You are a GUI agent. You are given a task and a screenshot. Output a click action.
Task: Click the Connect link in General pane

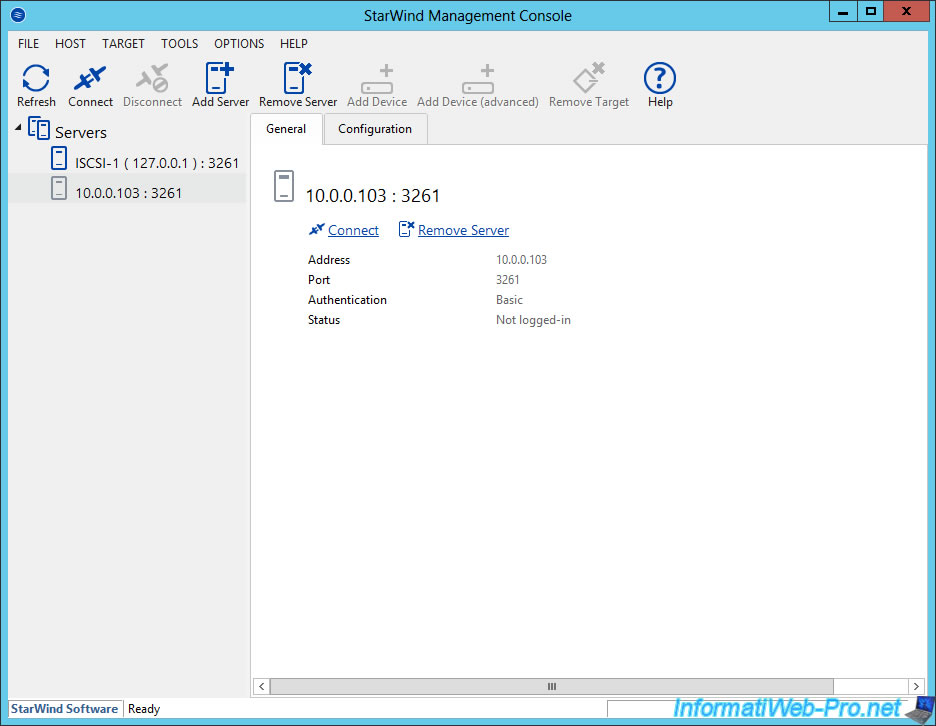coord(353,230)
